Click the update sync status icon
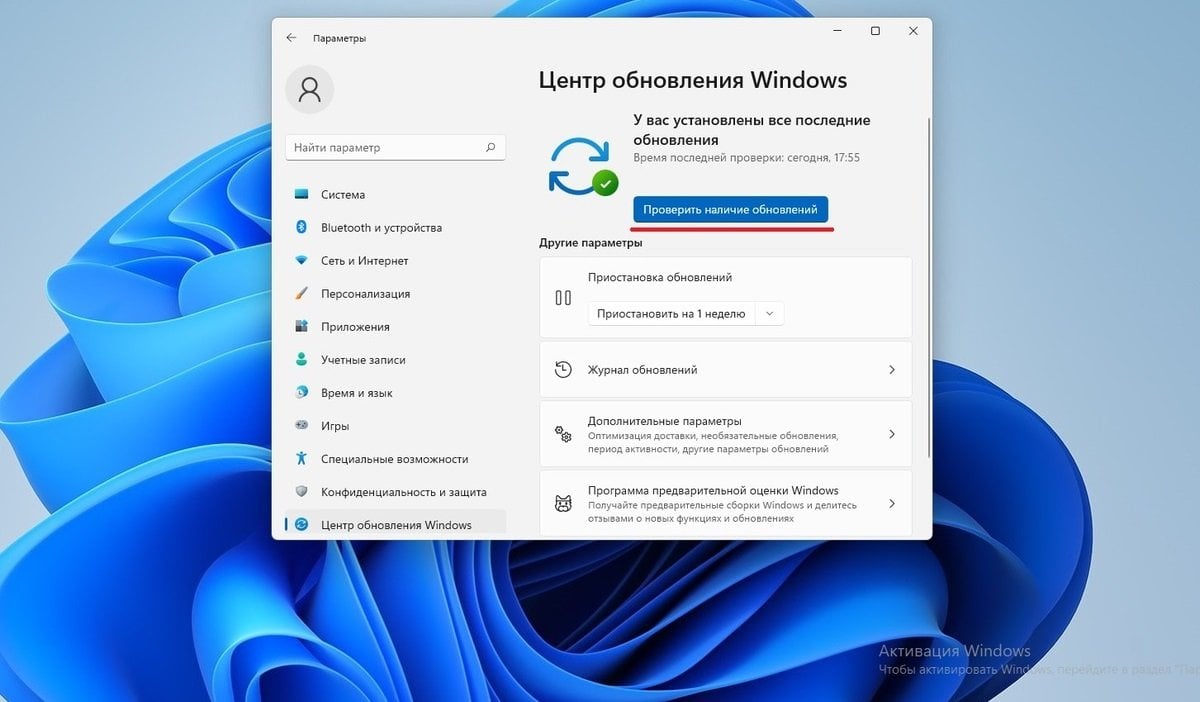This screenshot has height=702, width=1200. tap(582, 166)
